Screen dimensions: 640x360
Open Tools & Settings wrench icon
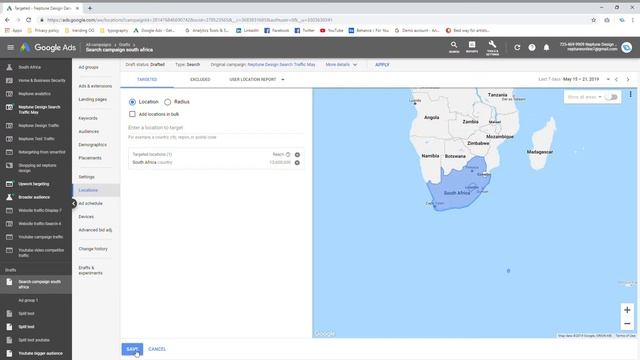tap(492, 47)
